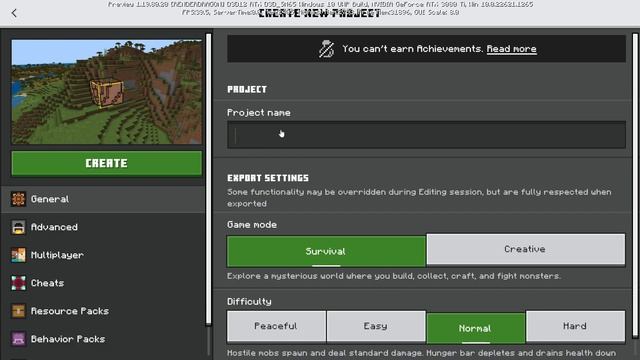Click the Project section heading

247,89
